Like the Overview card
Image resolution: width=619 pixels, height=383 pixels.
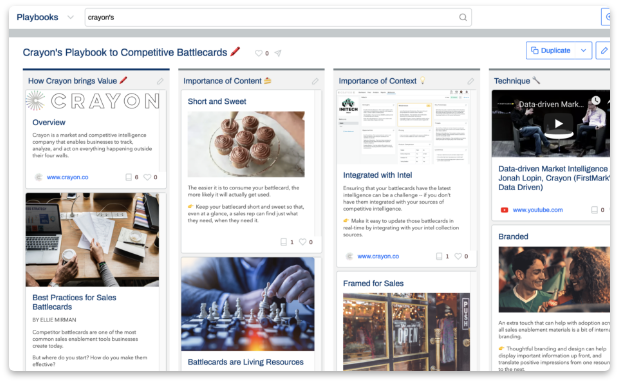click(147, 177)
